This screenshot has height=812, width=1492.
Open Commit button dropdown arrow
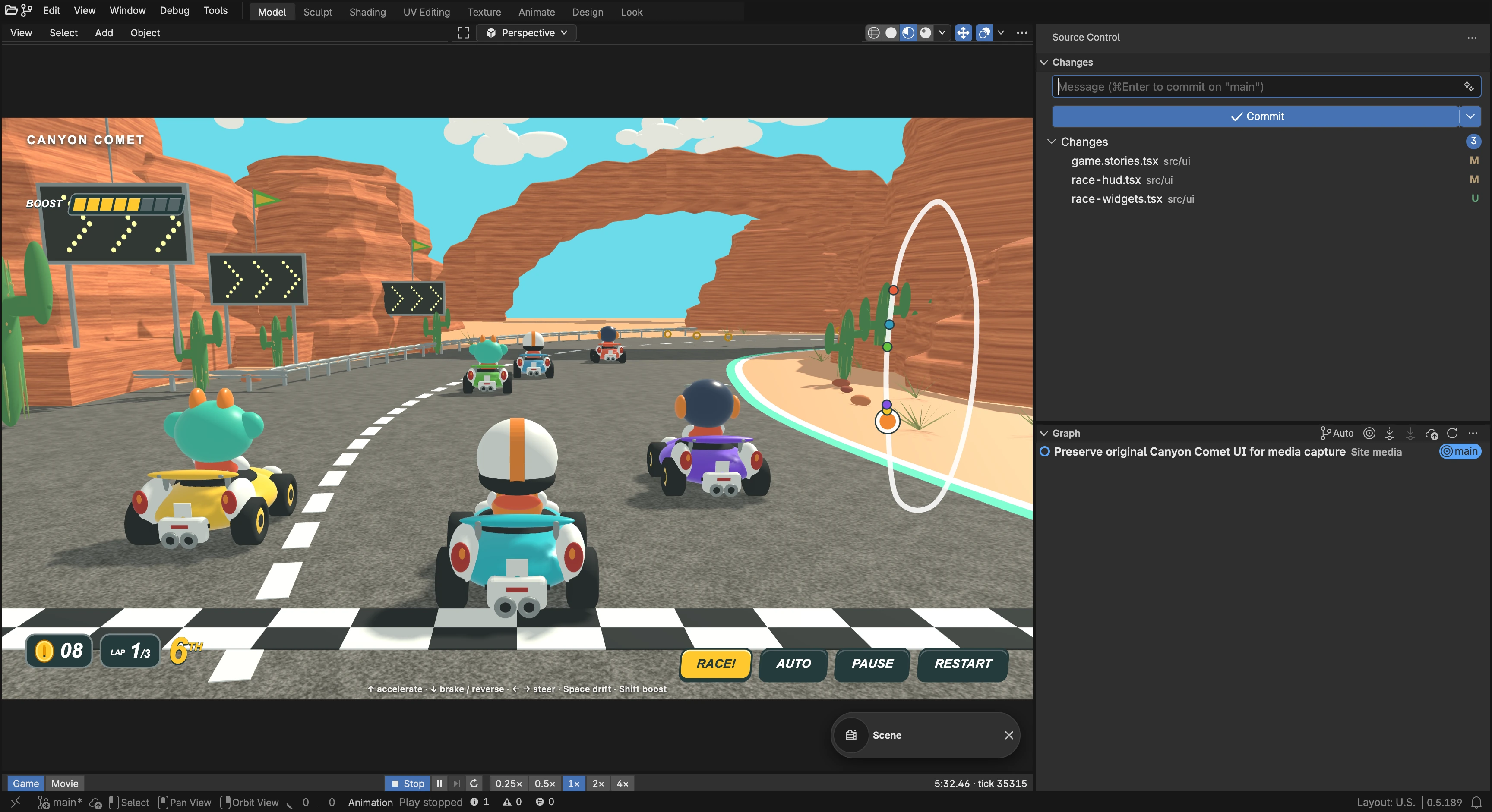point(1470,116)
